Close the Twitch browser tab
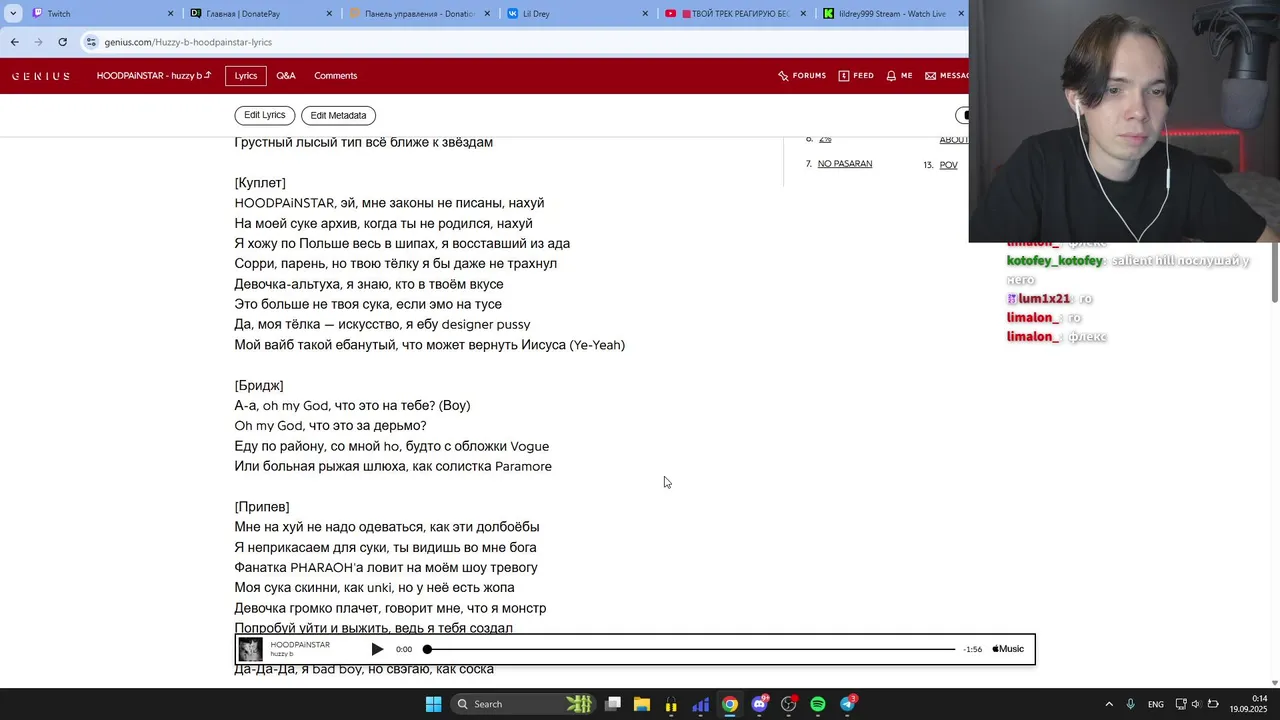 [x=171, y=14]
